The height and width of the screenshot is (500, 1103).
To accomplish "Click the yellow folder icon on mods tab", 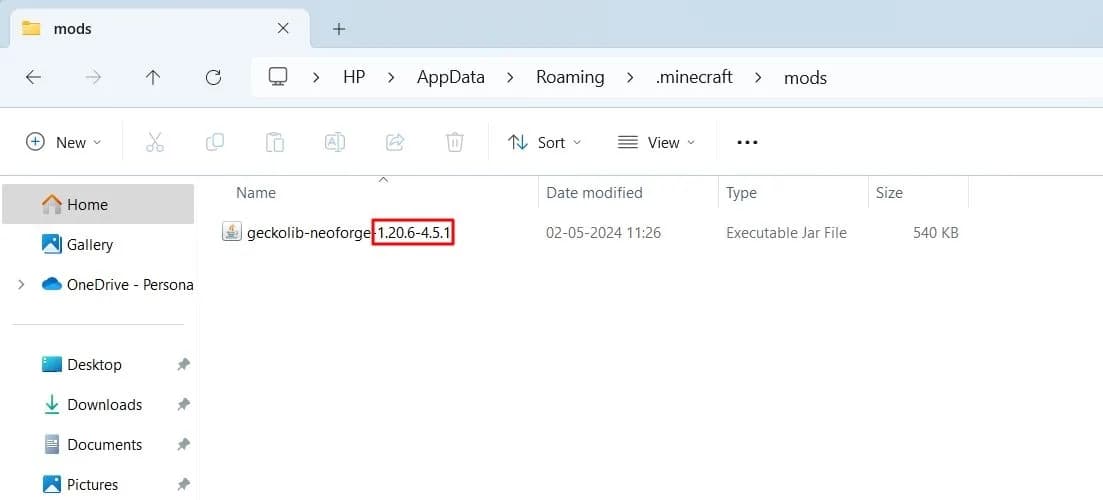I will pyautogui.click(x=31, y=28).
